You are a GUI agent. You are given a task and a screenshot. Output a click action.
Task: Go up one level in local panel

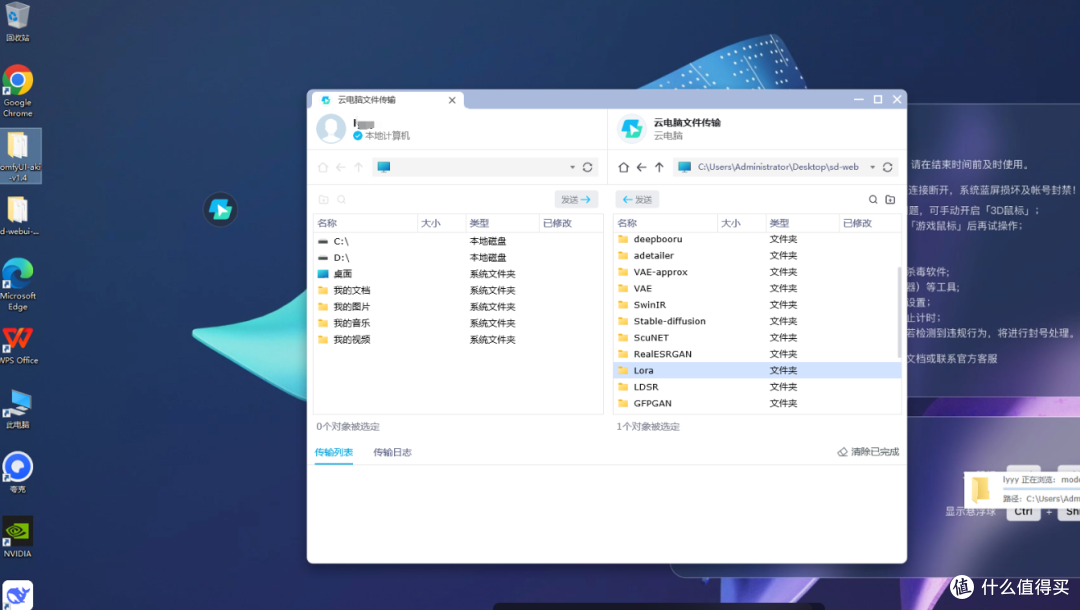[359, 167]
